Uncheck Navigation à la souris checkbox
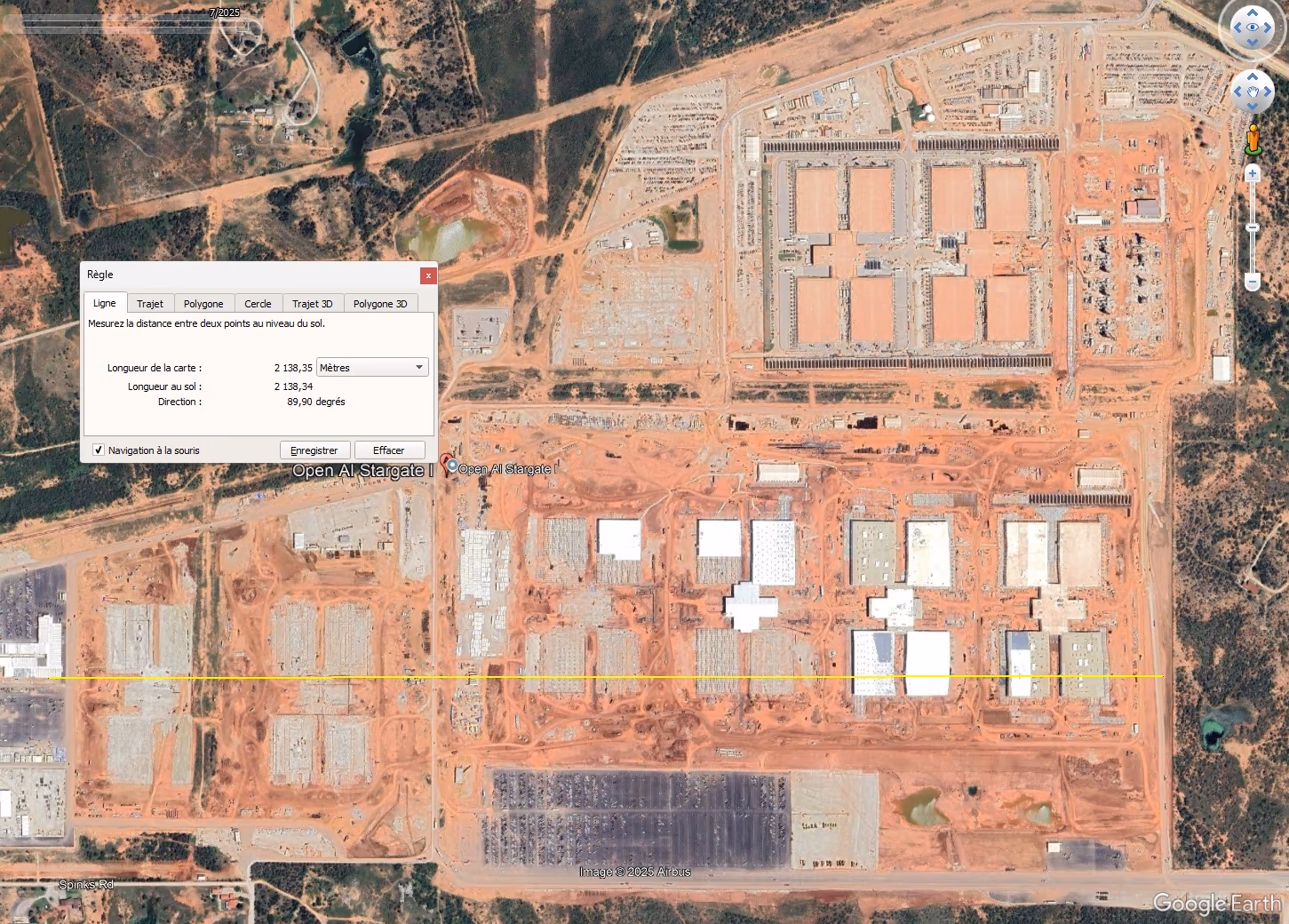 (x=99, y=450)
